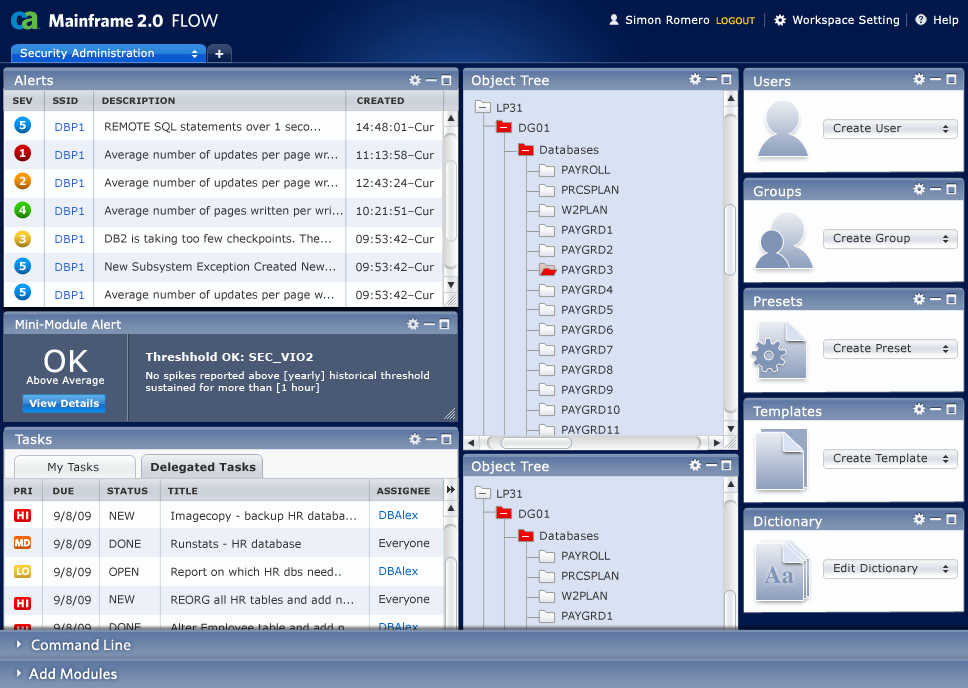Click the CA logo
Screen dimensions: 968x688
point(25,20)
